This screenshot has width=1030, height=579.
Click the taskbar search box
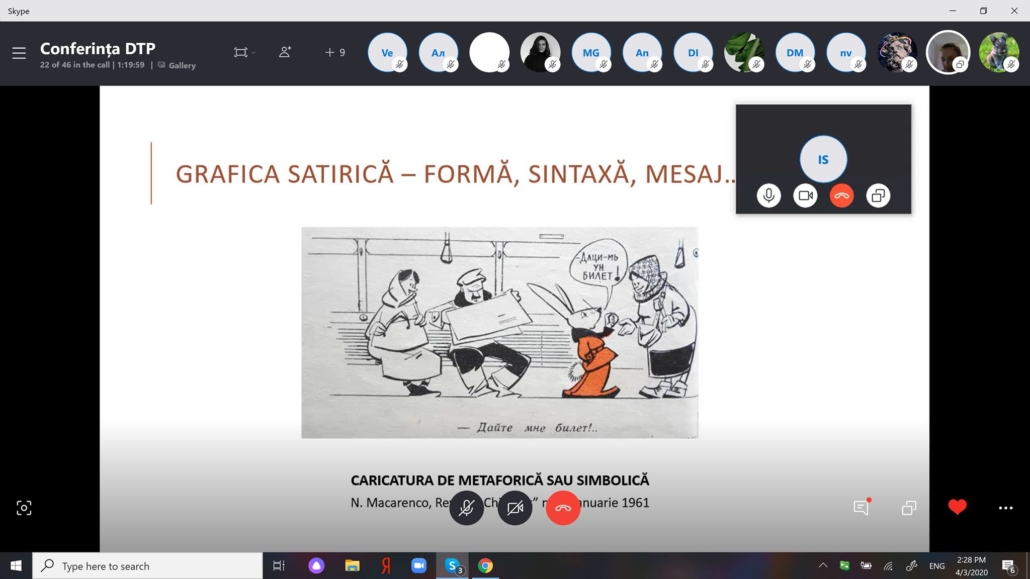click(x=147, y=565)
